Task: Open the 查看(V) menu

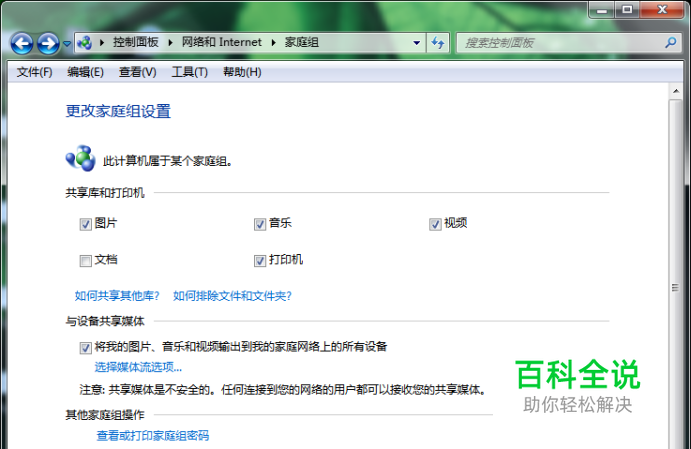Action: (137, 72)
